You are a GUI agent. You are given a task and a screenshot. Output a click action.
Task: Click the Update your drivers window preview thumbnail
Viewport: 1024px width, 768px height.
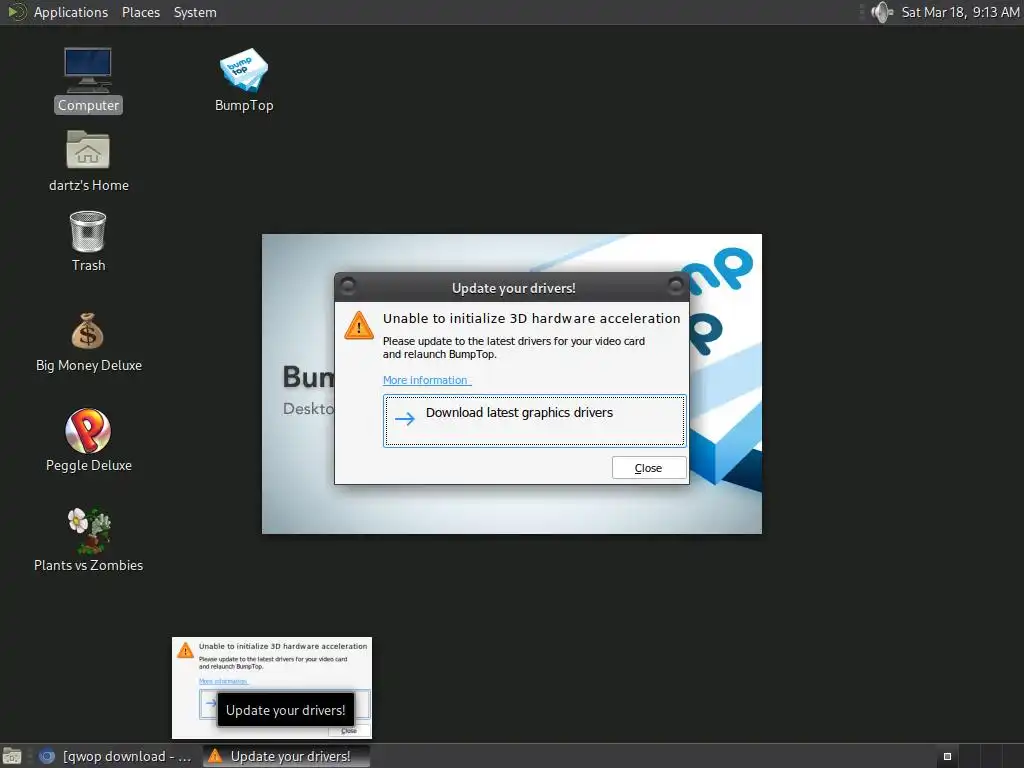coord(272,688)
